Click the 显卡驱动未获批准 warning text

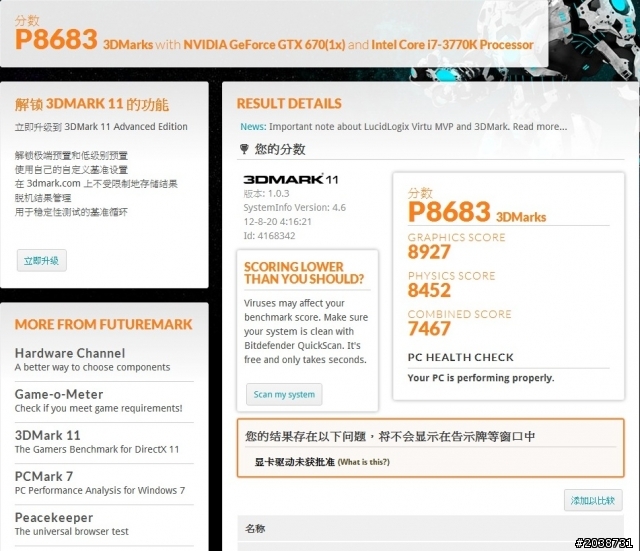(294, 462)
